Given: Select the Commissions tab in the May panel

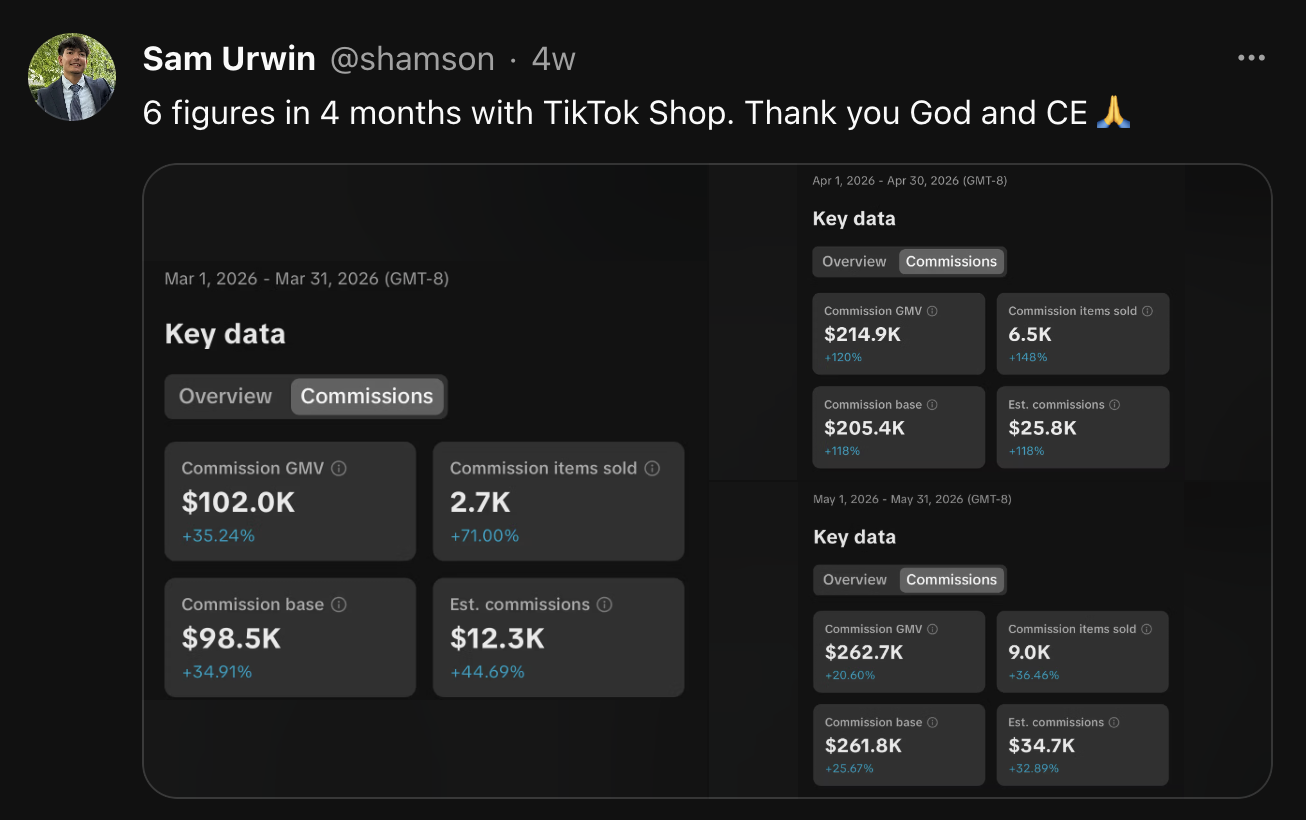Looking at the screenshot, I should 952,579.
